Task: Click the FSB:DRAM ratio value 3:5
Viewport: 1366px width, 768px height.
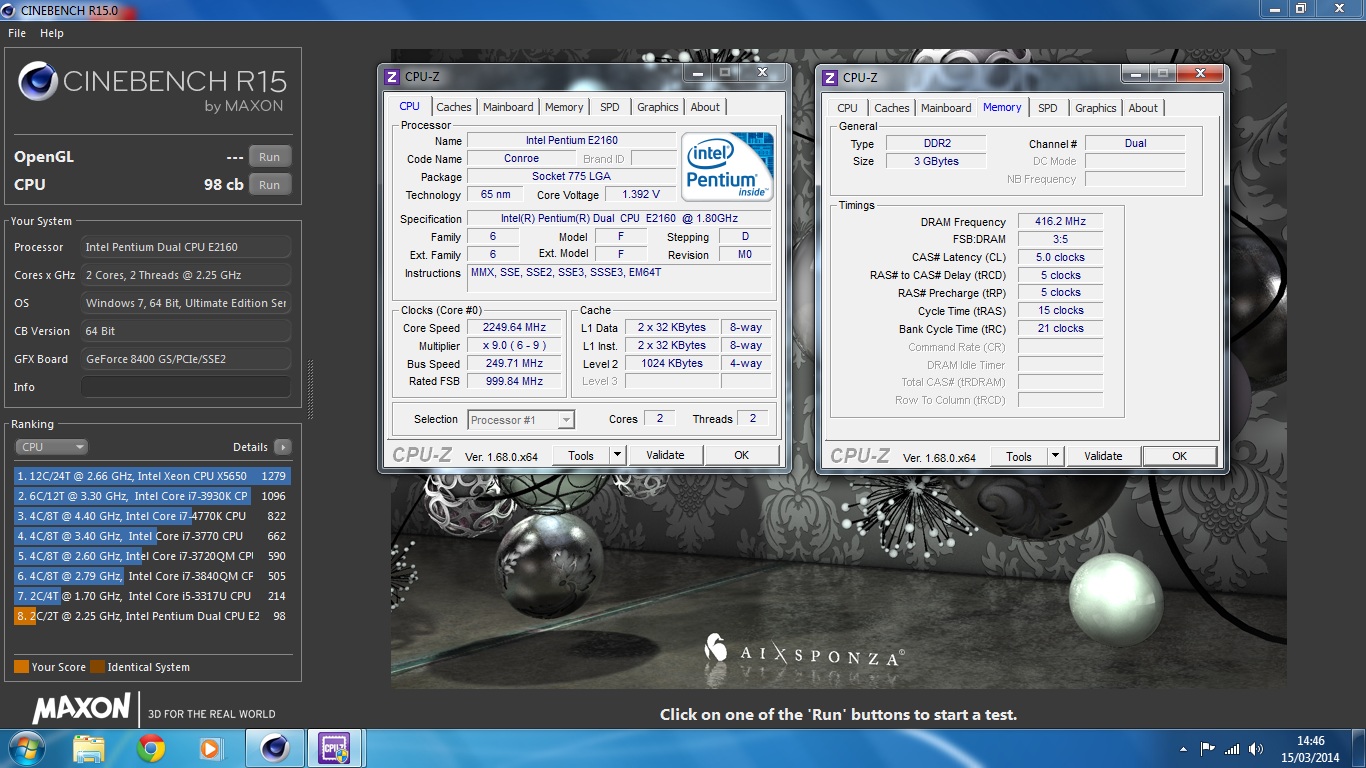Action: [x=1060, y=239]
